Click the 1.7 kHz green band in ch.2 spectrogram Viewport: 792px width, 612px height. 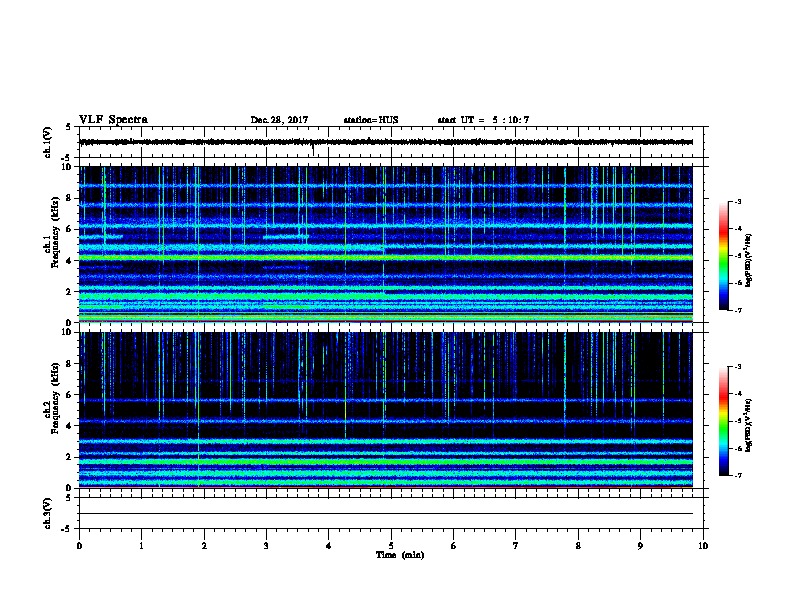point(386,462)
